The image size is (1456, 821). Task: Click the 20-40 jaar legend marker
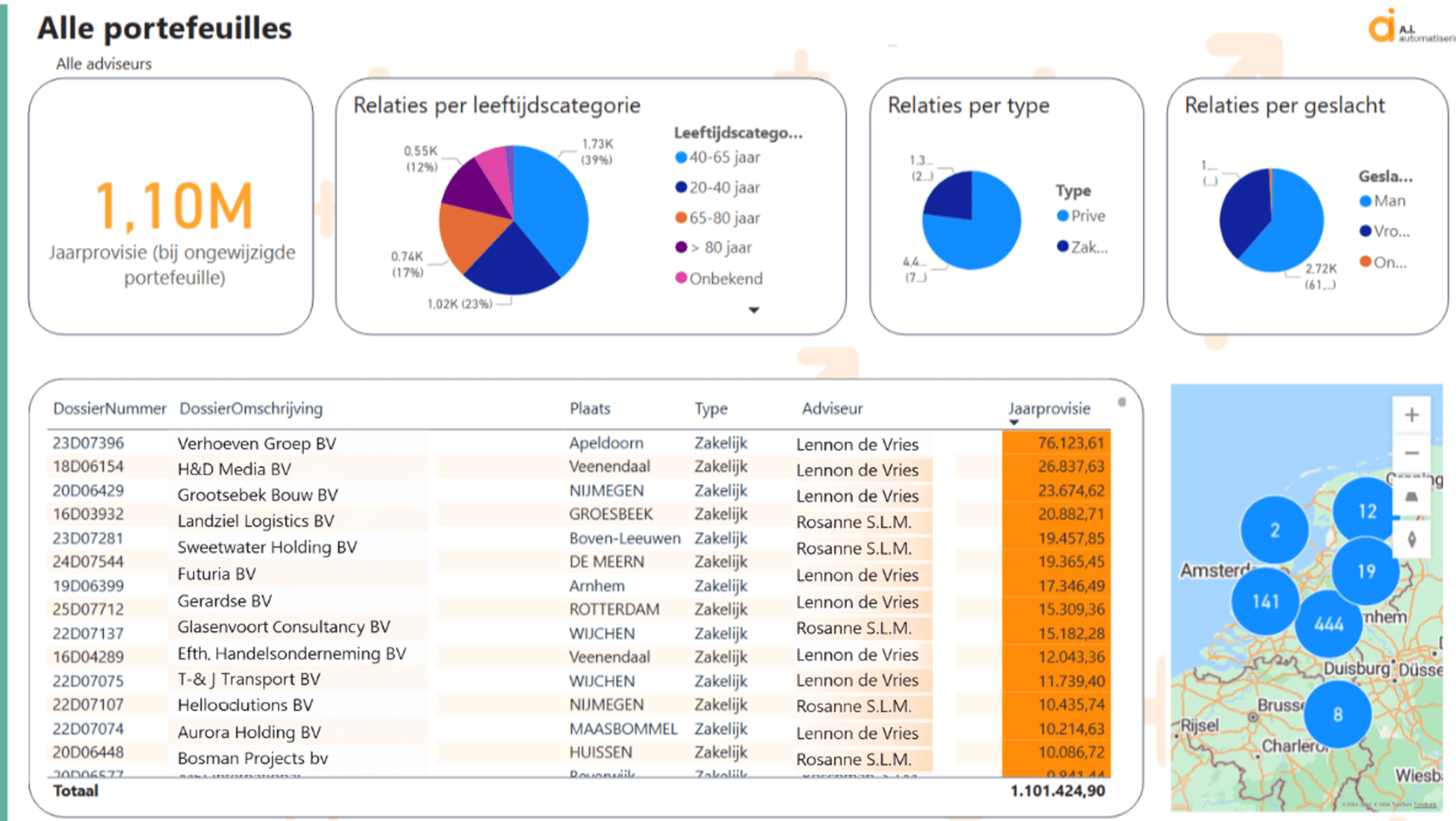(x=681, y=187)
